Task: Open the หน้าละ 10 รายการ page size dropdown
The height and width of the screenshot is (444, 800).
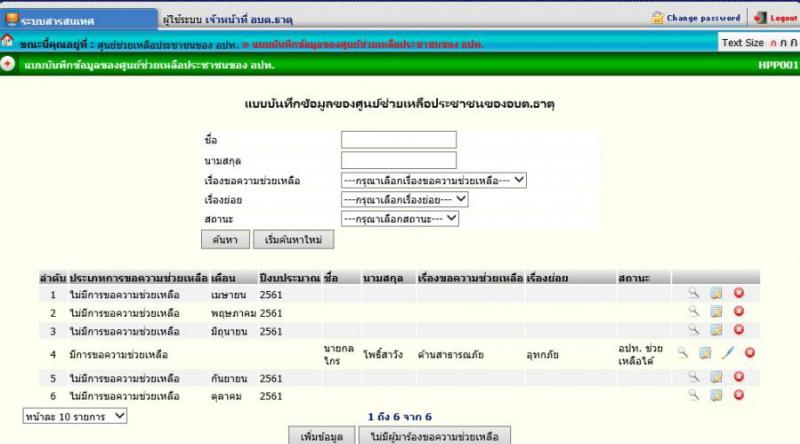Action: (x=74, y=416)
